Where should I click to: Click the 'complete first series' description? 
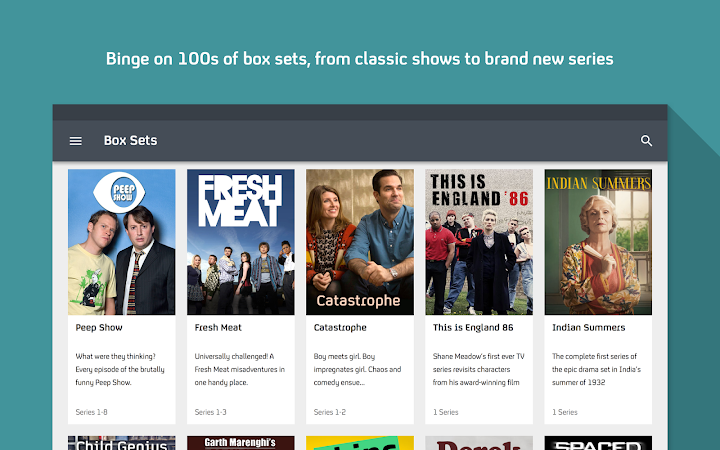[x=596, y=369]
